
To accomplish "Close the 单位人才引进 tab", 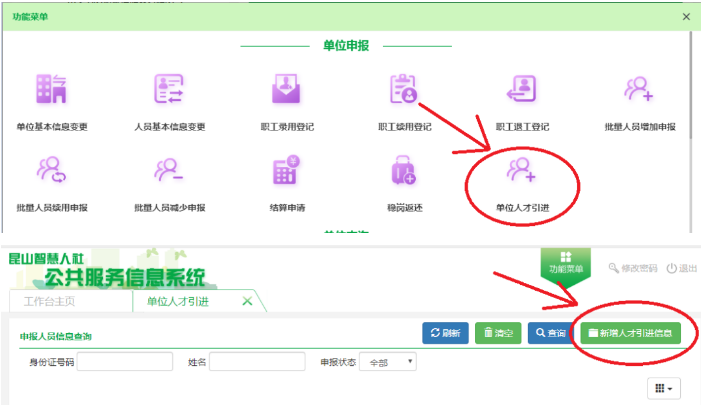I will tap(247, 301).
